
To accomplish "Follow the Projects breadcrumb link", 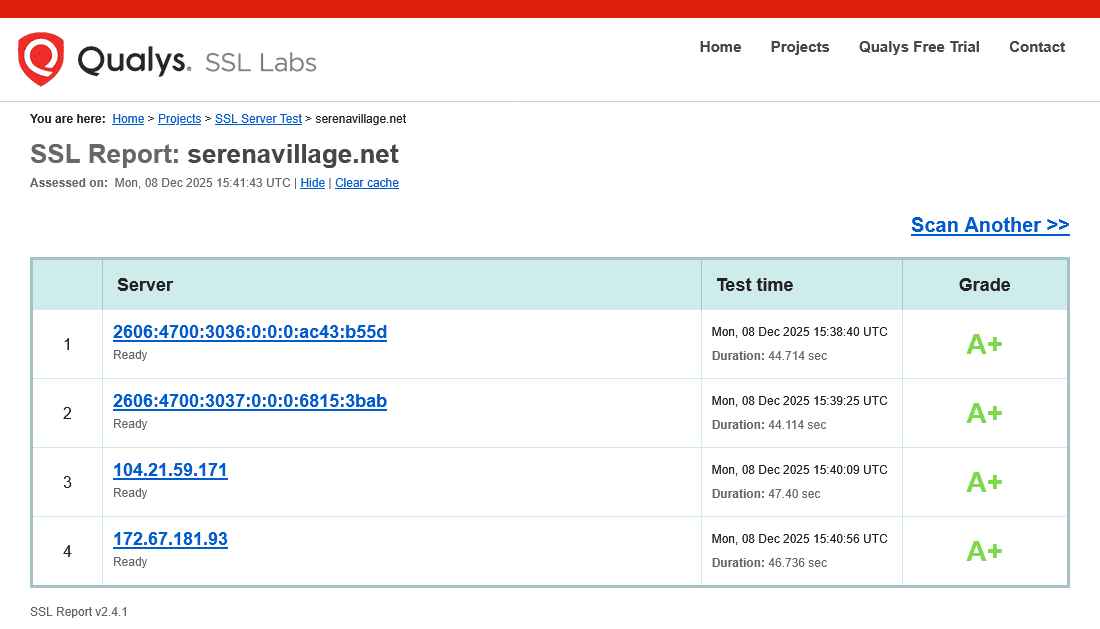I will [x=180, y=119].
